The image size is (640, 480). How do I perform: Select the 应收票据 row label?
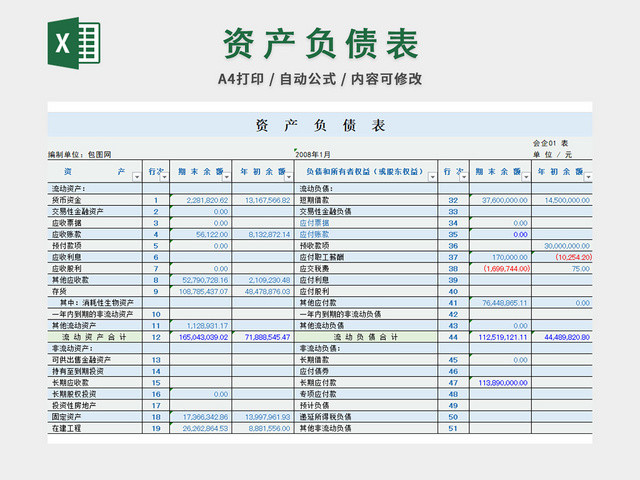[x=67, y=223]
